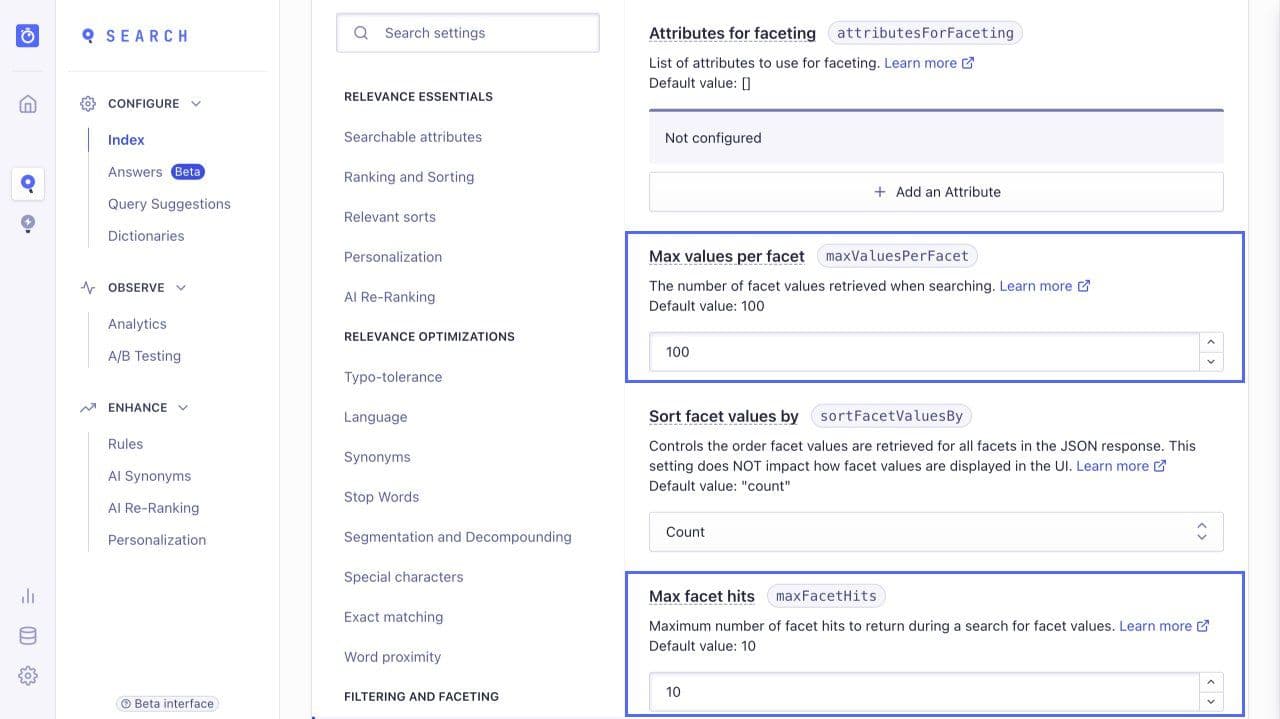Open Analytics under Observe
This screenshot has width=1280, height=719.
[x=137, y=324]
